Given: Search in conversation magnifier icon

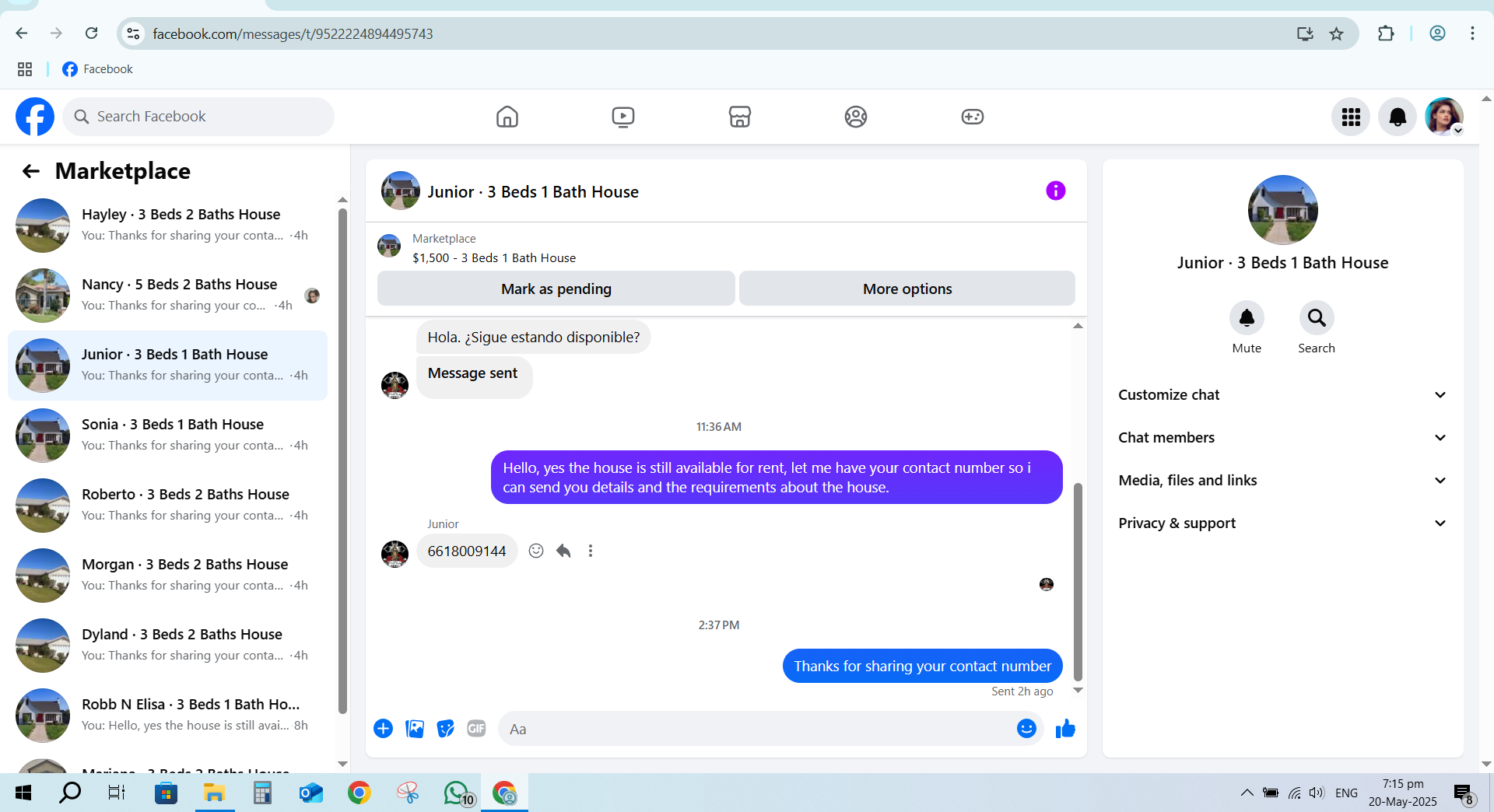Looking at the screenshot, I should [x=1317, y=318].
